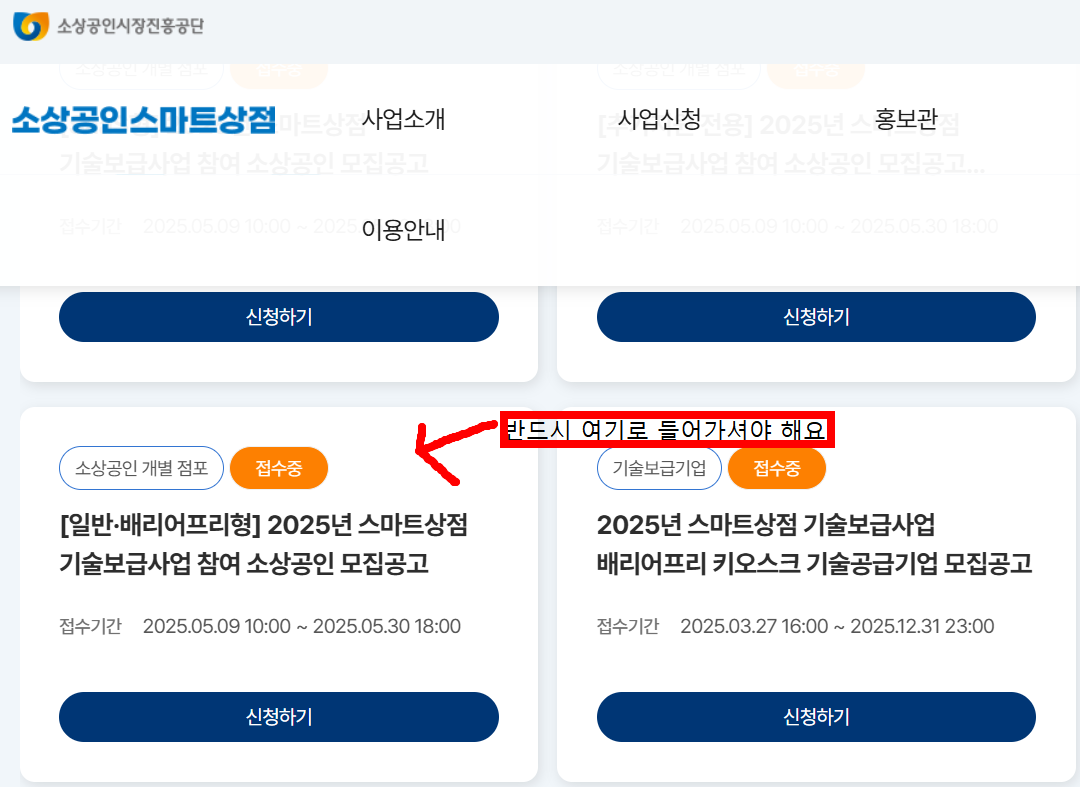Select the orange 접수중 badge on left card
1080x787 pixels.
pyautogui.click(x=278, y=467)
